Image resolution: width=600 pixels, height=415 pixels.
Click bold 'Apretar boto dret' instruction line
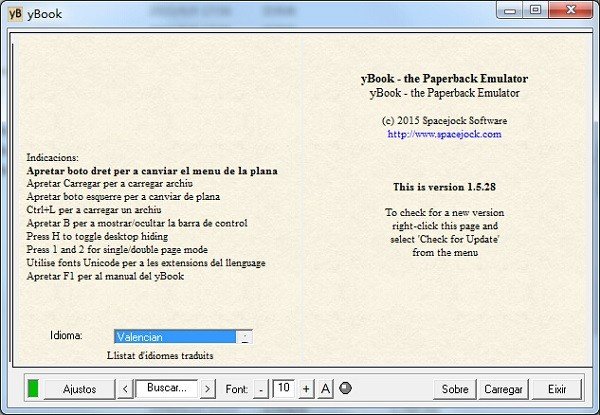[152, 171]
